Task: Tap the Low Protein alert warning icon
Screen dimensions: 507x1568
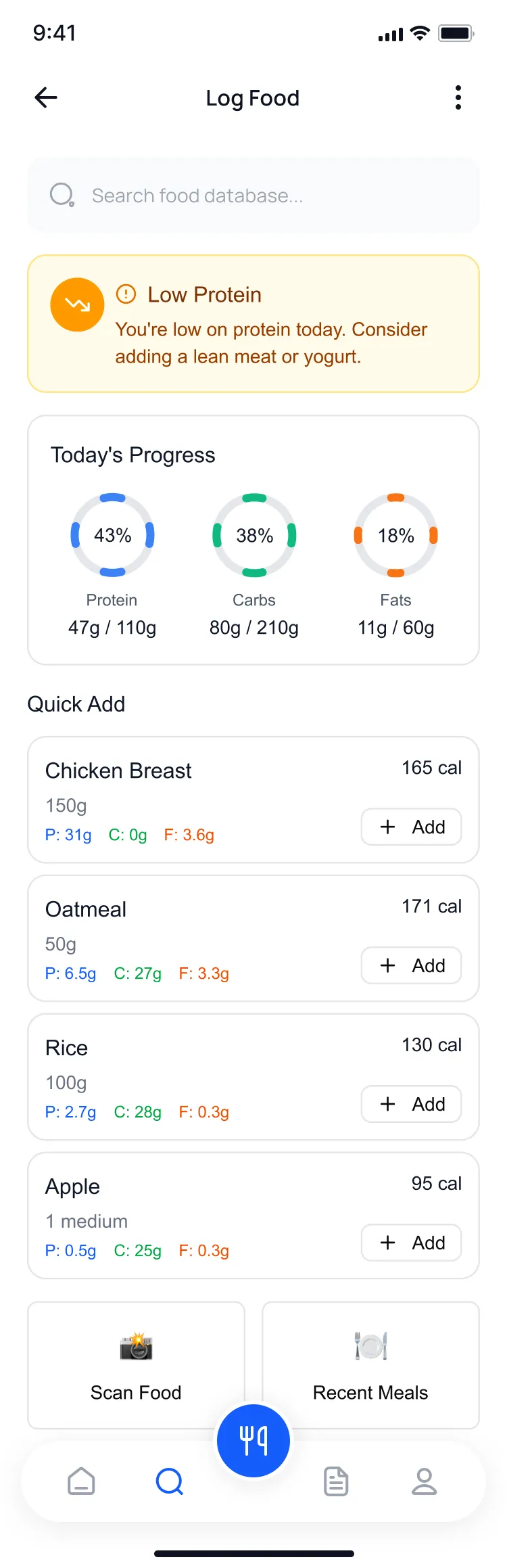Action: pyautogui.click(x=126, y=294)
